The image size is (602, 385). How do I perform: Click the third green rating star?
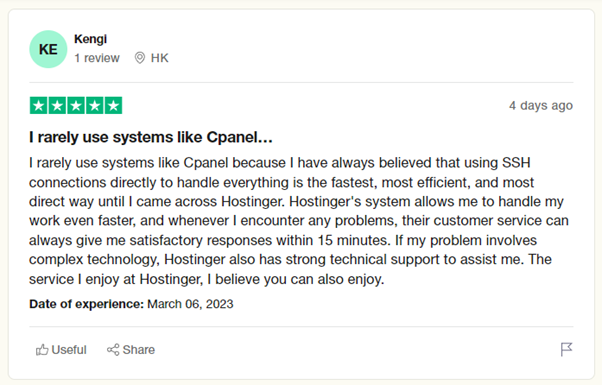tap(76, 106)
